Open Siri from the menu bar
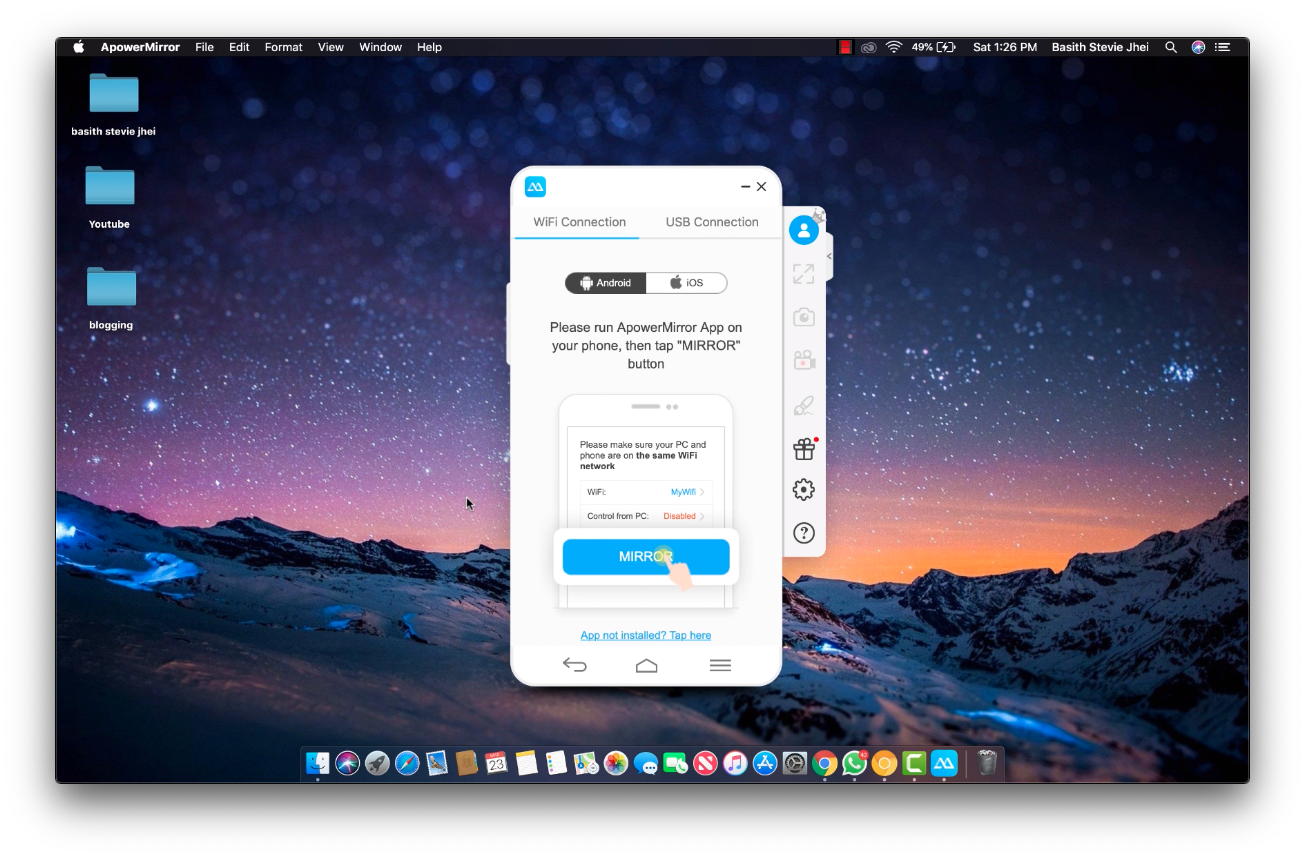Screen dimensions: 1305x857 [1198, 47]
